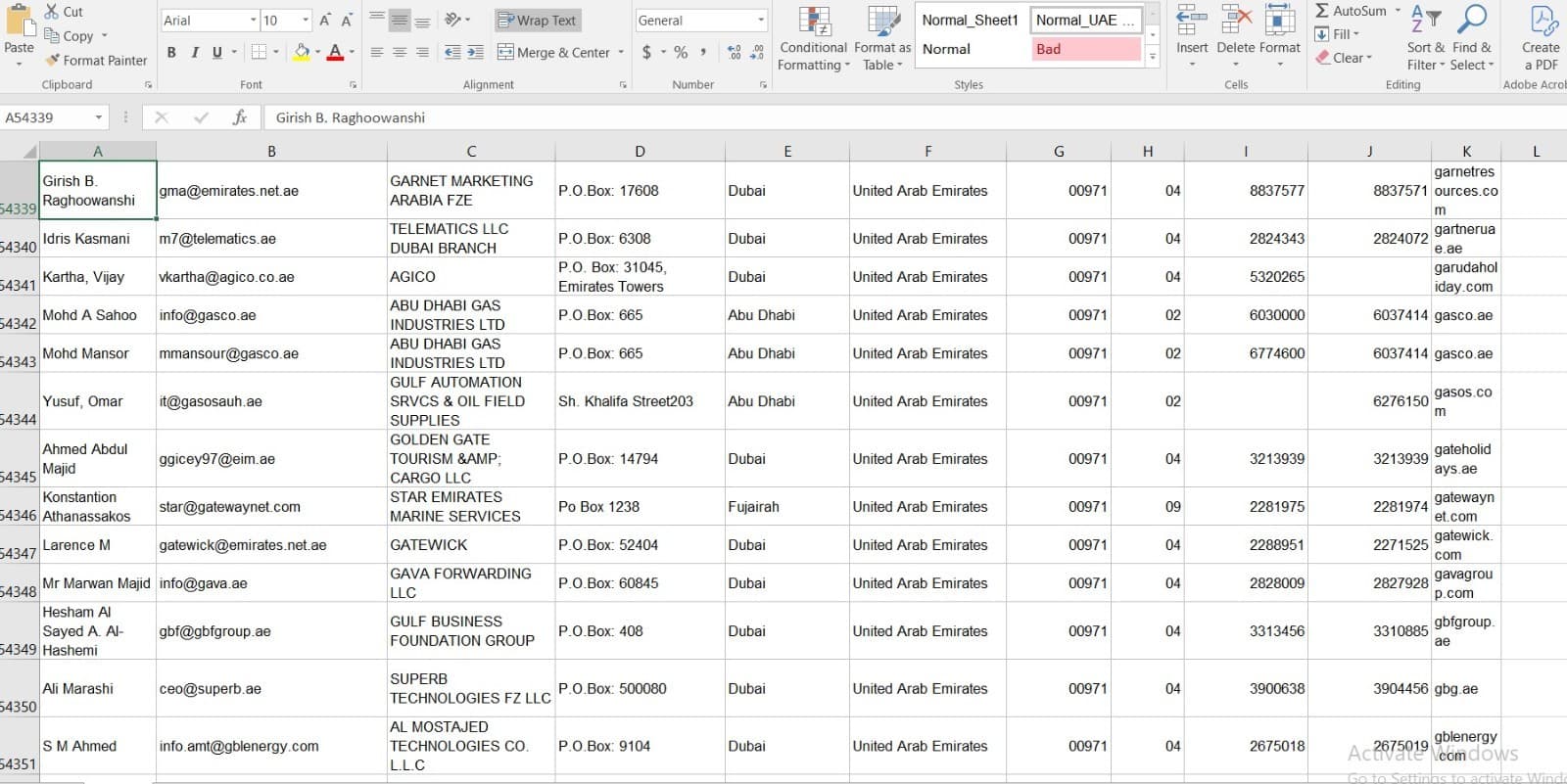1567x784 pixels.
Task: Open the AutoSum dropdown arrow
Action: [x=1398, y=11]
